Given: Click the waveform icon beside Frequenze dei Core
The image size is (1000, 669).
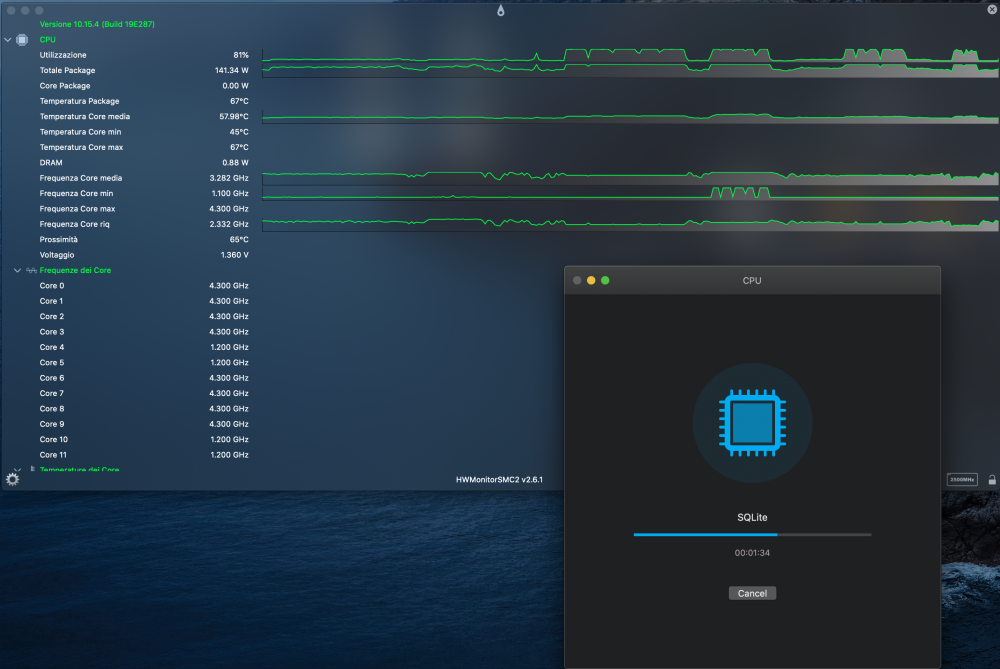Looking at the screenshot, I should [31, 270].
